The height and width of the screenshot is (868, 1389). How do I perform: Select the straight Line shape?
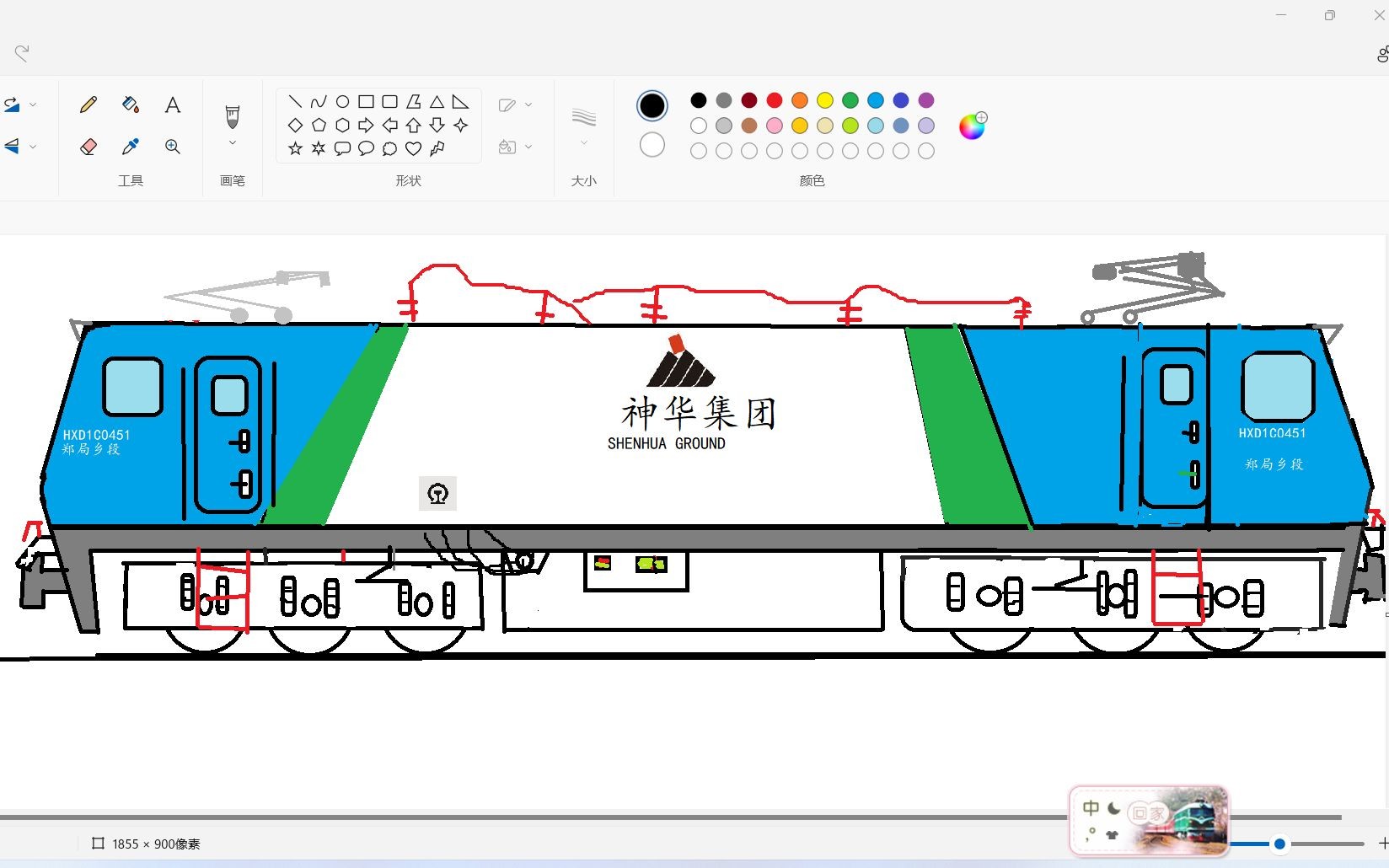coord(295,102)
